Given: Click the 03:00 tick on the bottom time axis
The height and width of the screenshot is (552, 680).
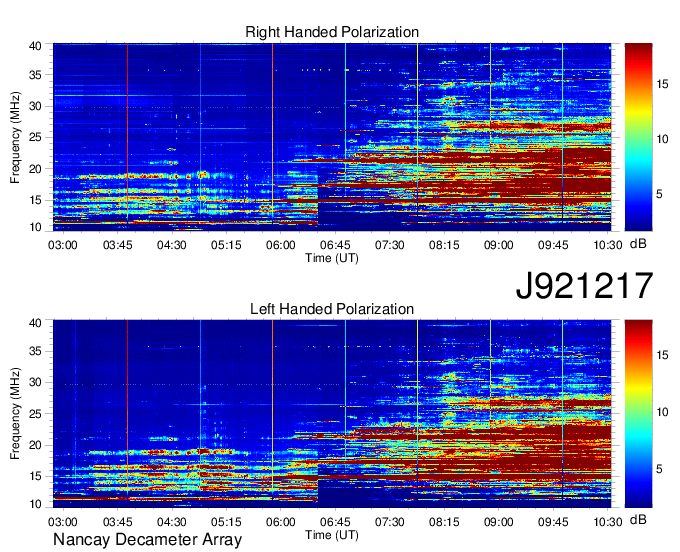Looking at the screenshot, I should 62,522.
